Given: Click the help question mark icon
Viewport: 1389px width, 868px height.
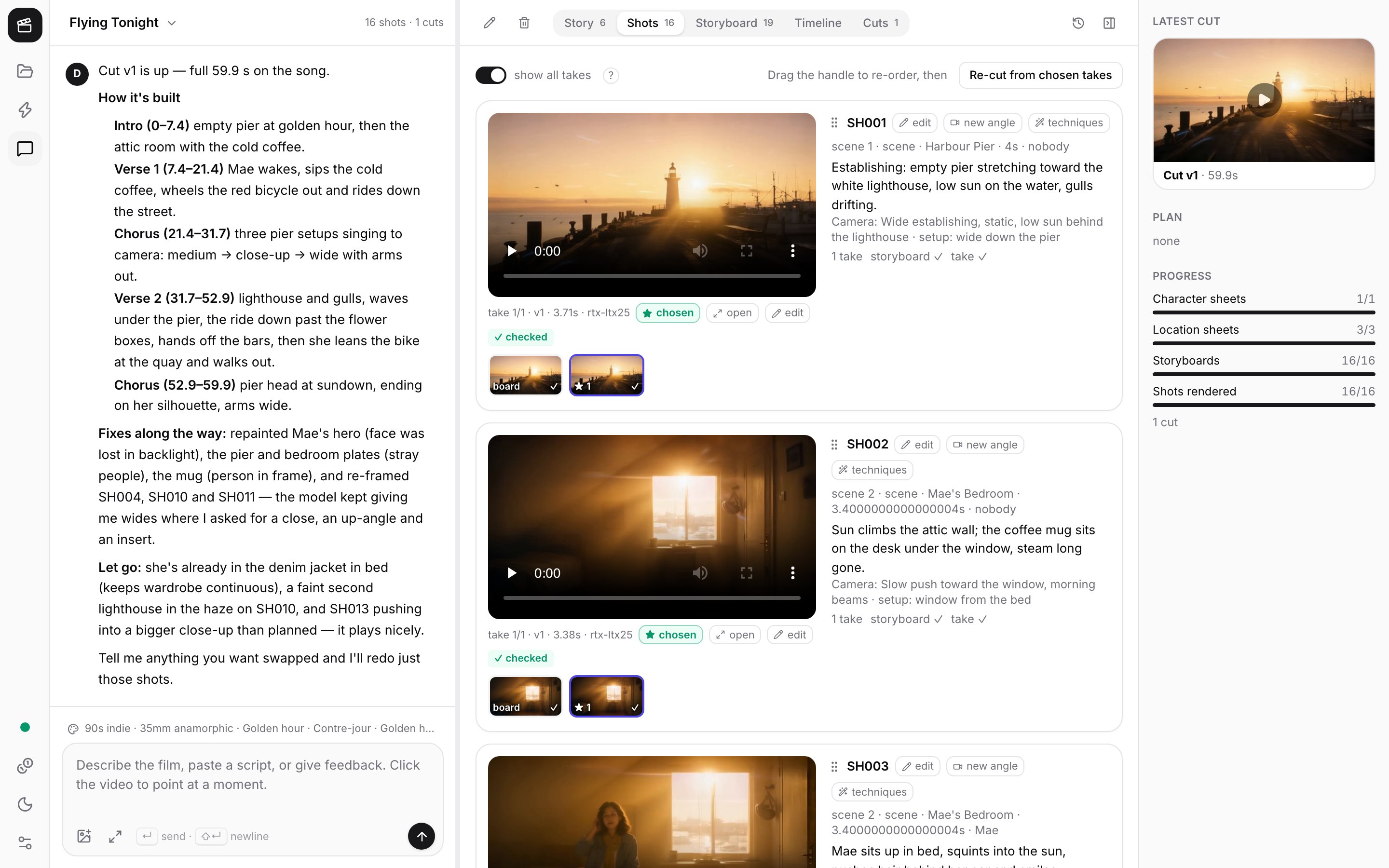Looking at the screenshot, I should point(611,75).
